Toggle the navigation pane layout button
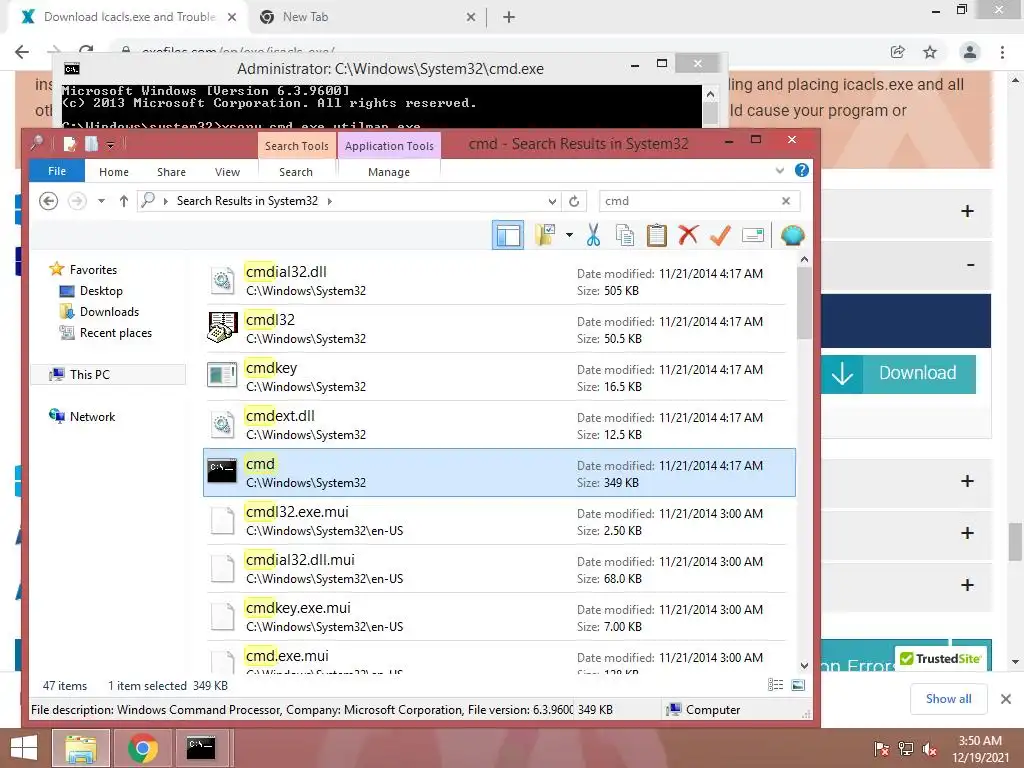 [x=507, y=235]
